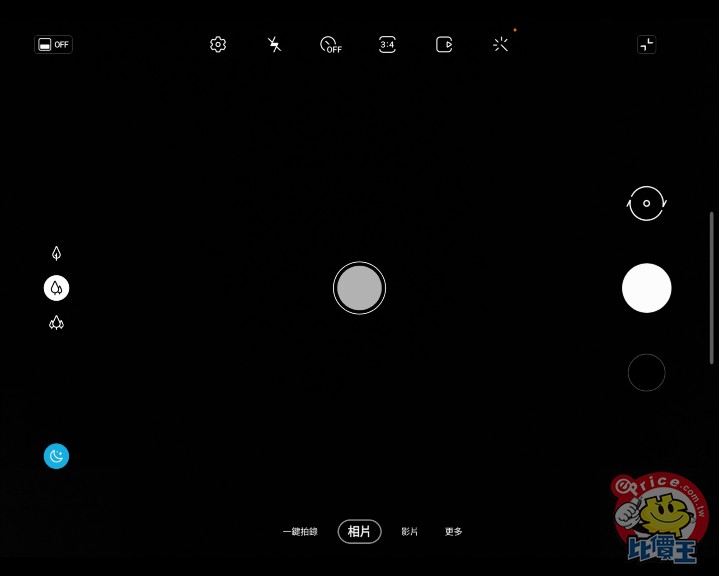The height and width of the screenshot is (576, 719).
Task: Change the 3:4 aspect ratio
Action: coord(387,44)
